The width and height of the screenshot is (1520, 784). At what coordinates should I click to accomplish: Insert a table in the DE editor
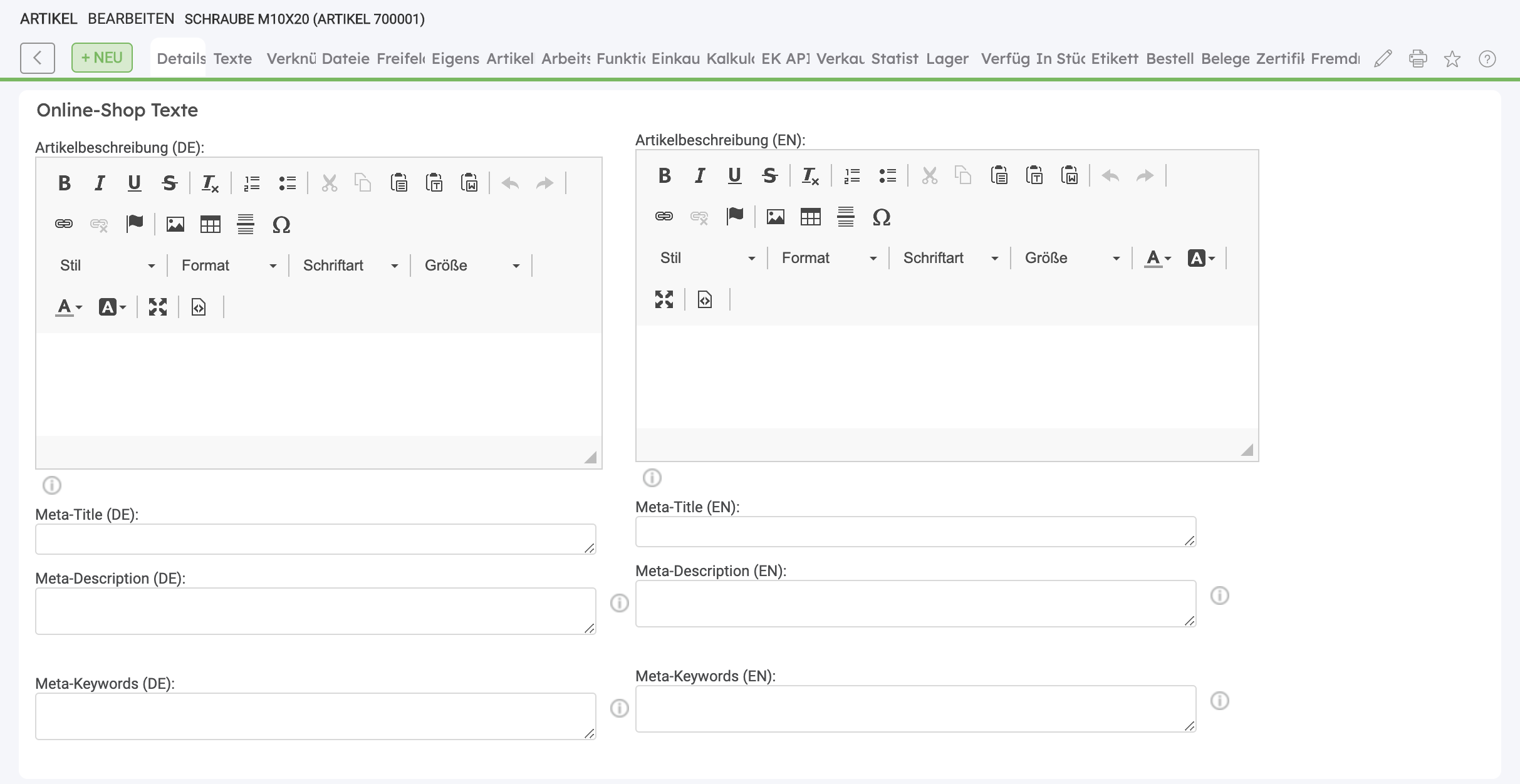click(x=210, y=224)
